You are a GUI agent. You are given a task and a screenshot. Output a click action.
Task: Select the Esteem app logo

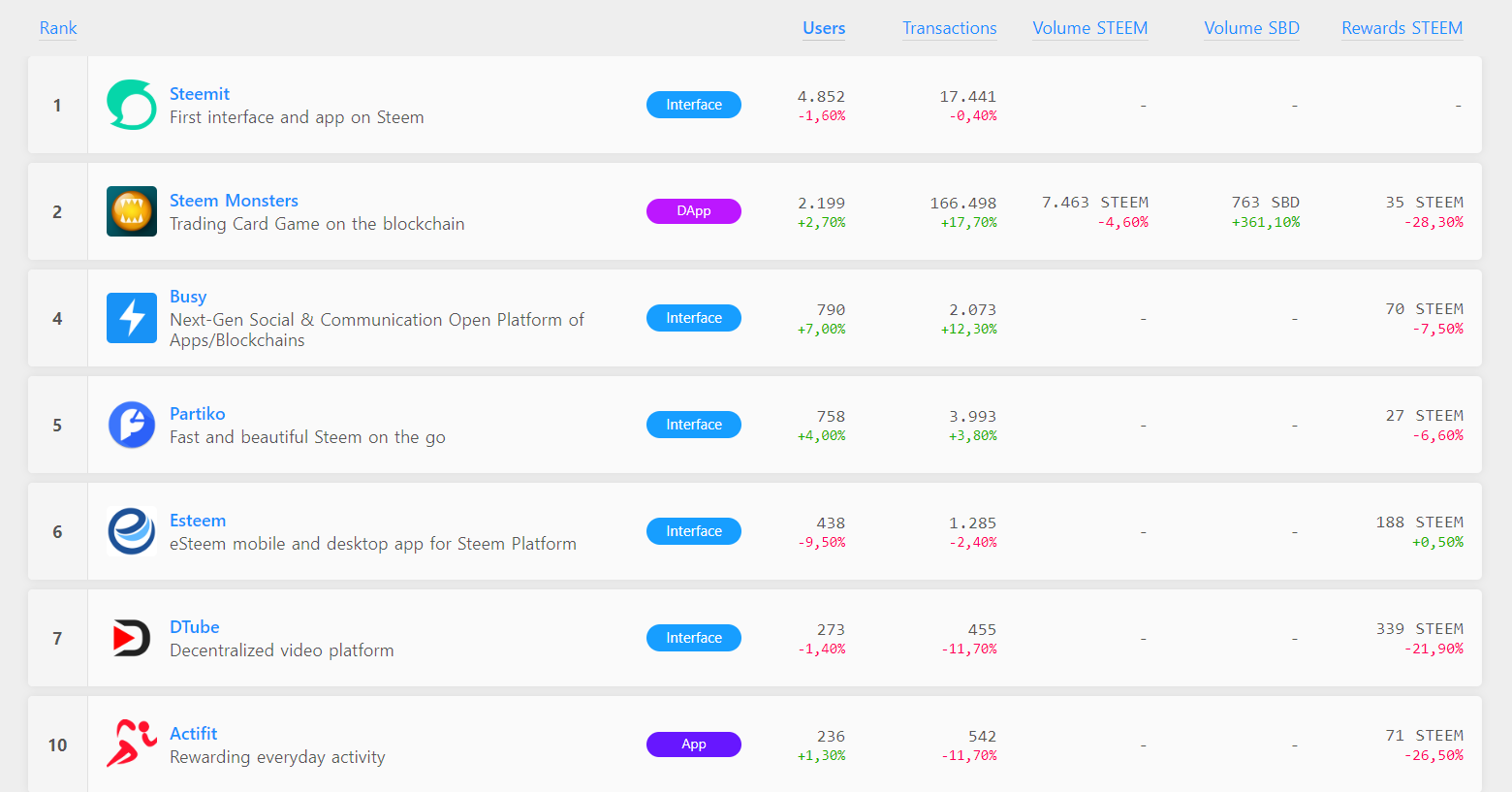(132, 531)
